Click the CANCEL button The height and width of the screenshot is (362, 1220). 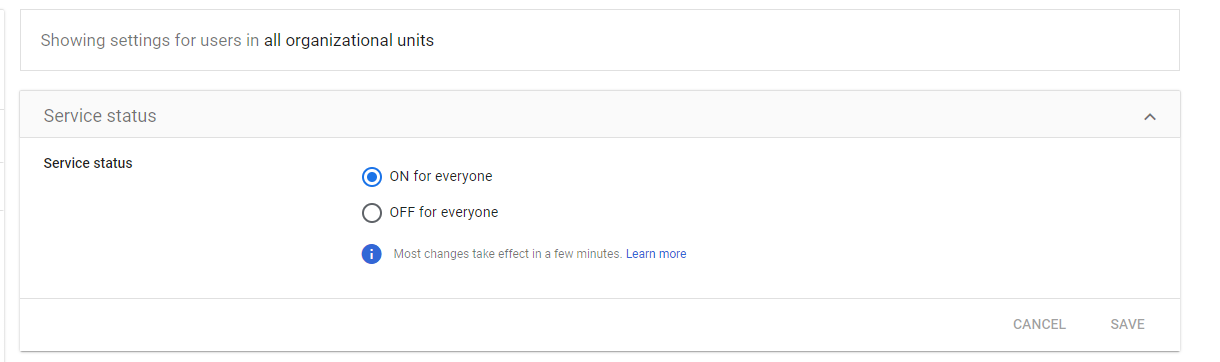(1039, 324)
